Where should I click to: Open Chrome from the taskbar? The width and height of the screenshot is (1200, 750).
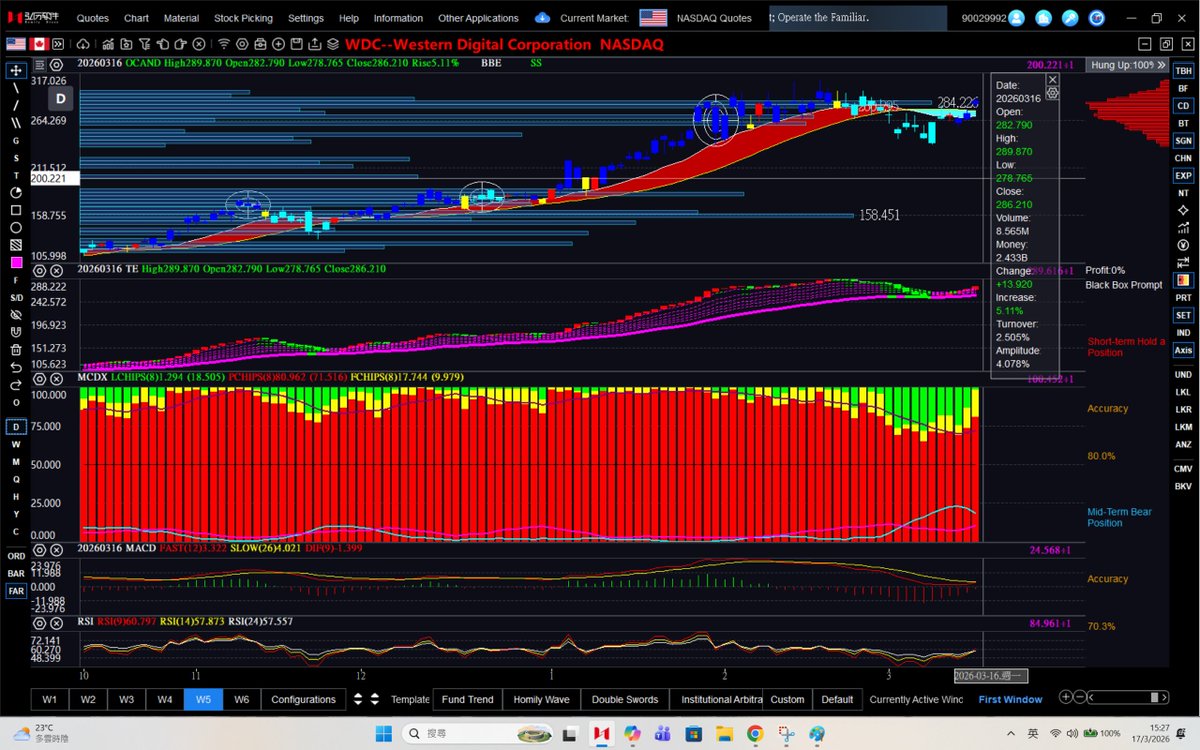tap(754, 733)
